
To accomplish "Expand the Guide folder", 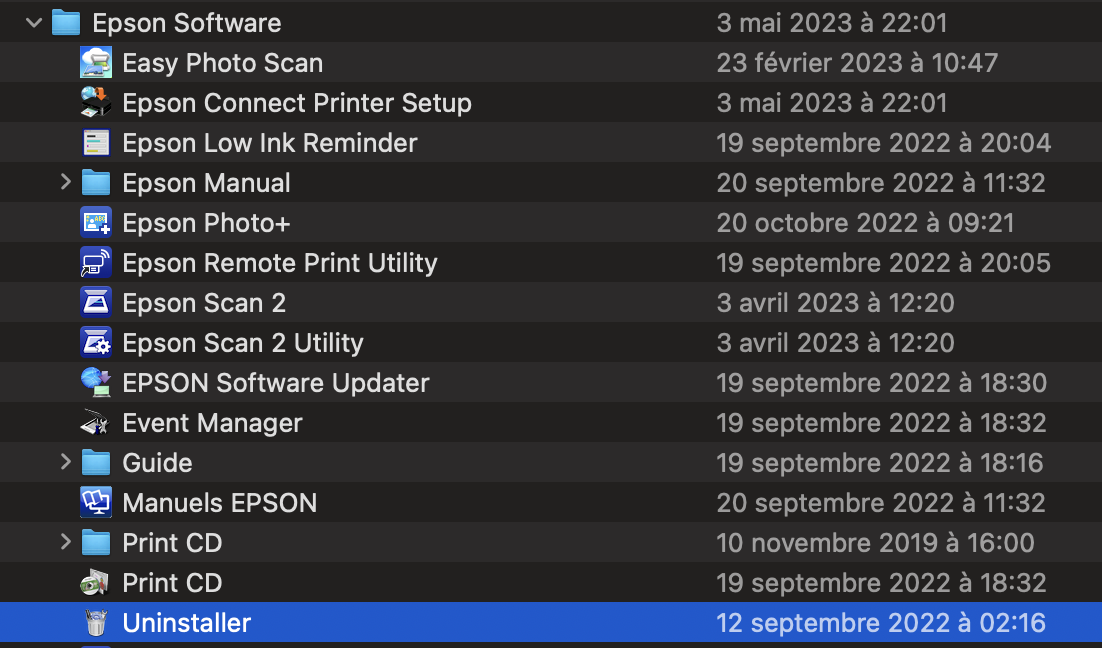I will click(x=66, y=463).
